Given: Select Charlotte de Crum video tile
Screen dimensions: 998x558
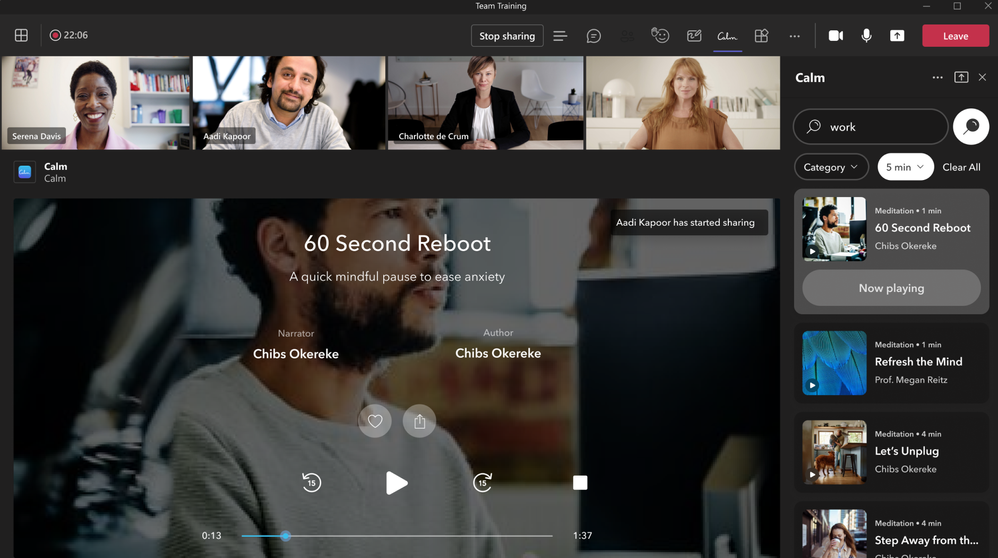Looking at the screenshot, I should (486, 103).
